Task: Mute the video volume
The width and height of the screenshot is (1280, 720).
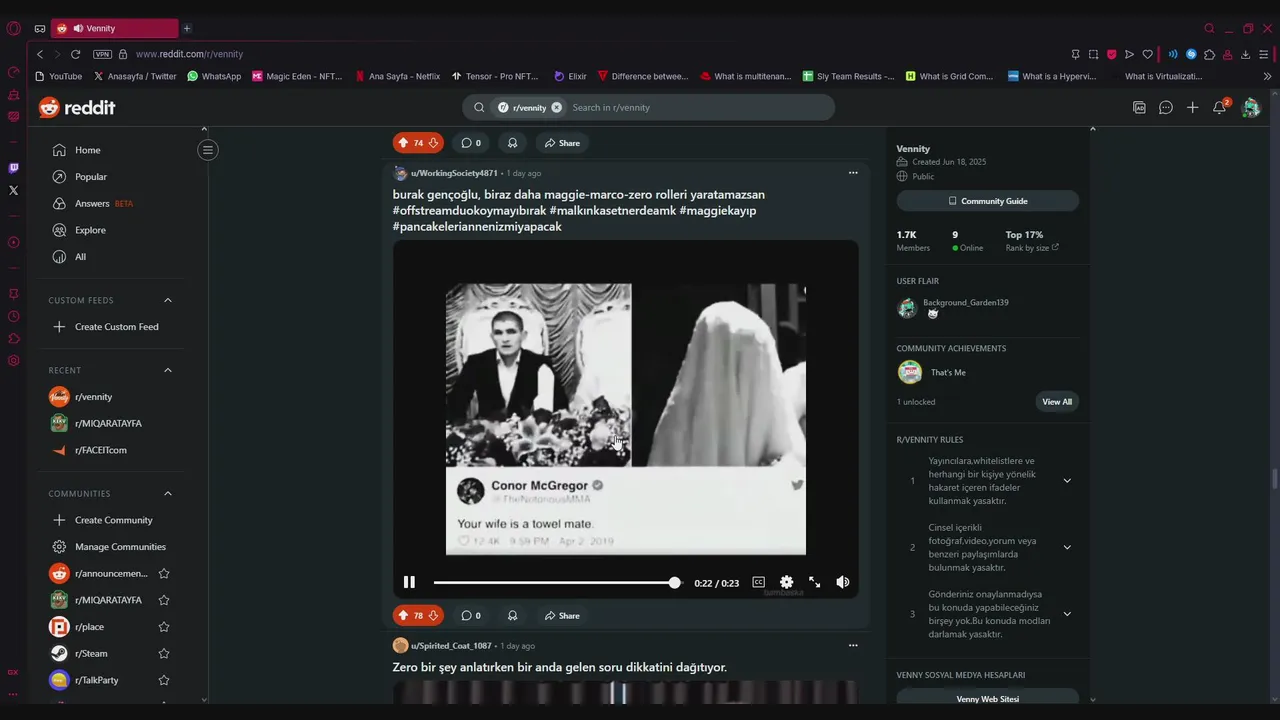Action: point(843,582)
